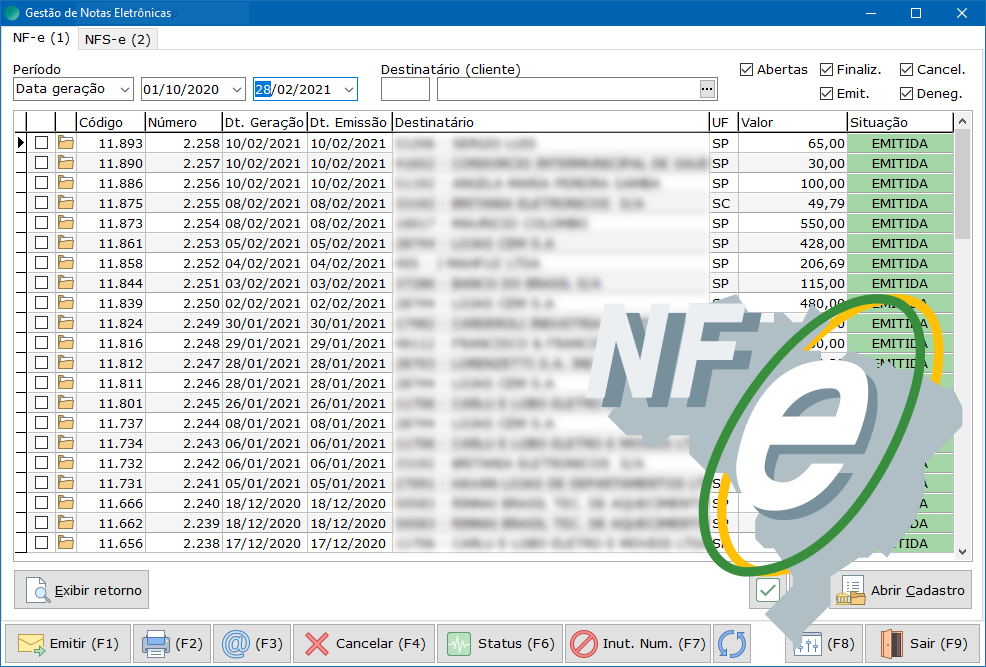Toggle the Deneg. filter checkbox
The width and height of the screenshot is (986, 667).
[906, 94]
